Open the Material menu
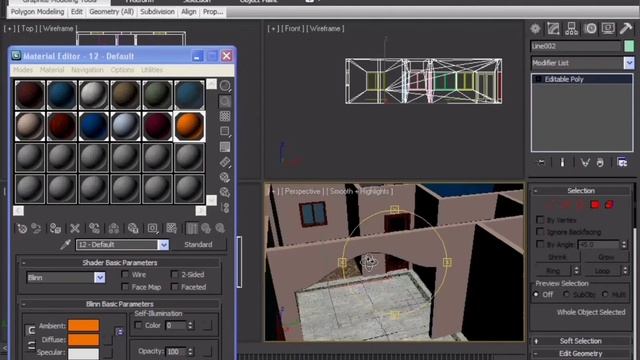The image size is (640, 360). point(52,70)
